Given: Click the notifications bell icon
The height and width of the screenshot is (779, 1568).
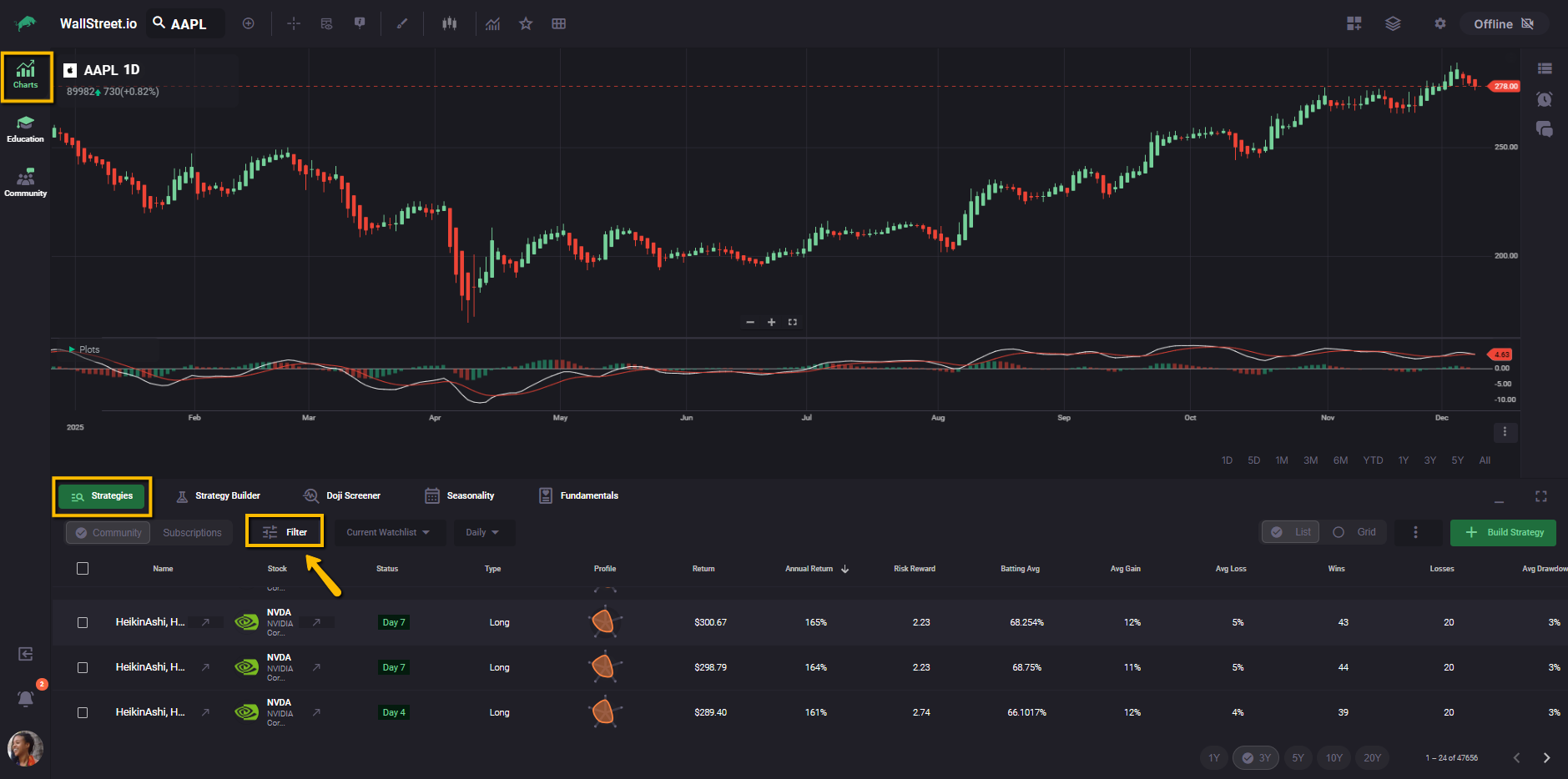Looking at the screenshot, I should point(26,698).
